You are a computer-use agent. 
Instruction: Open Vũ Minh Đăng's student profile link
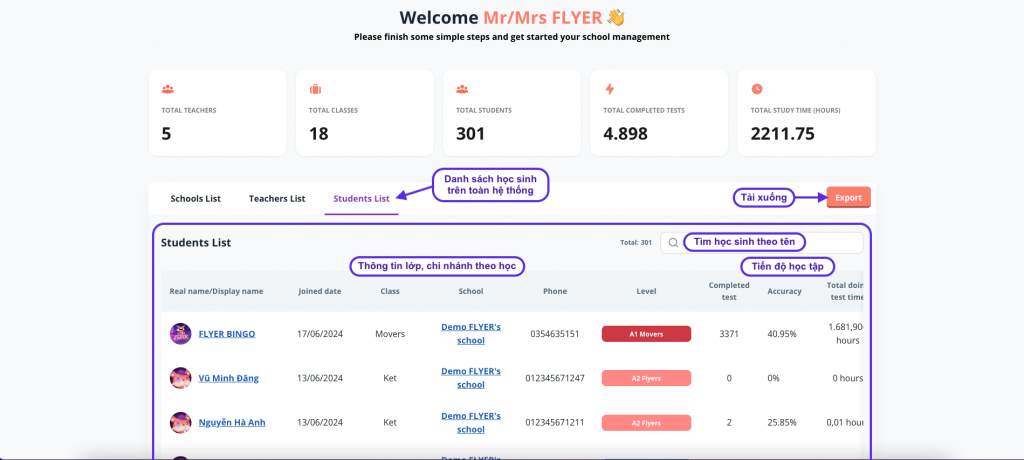coord(231,378)
